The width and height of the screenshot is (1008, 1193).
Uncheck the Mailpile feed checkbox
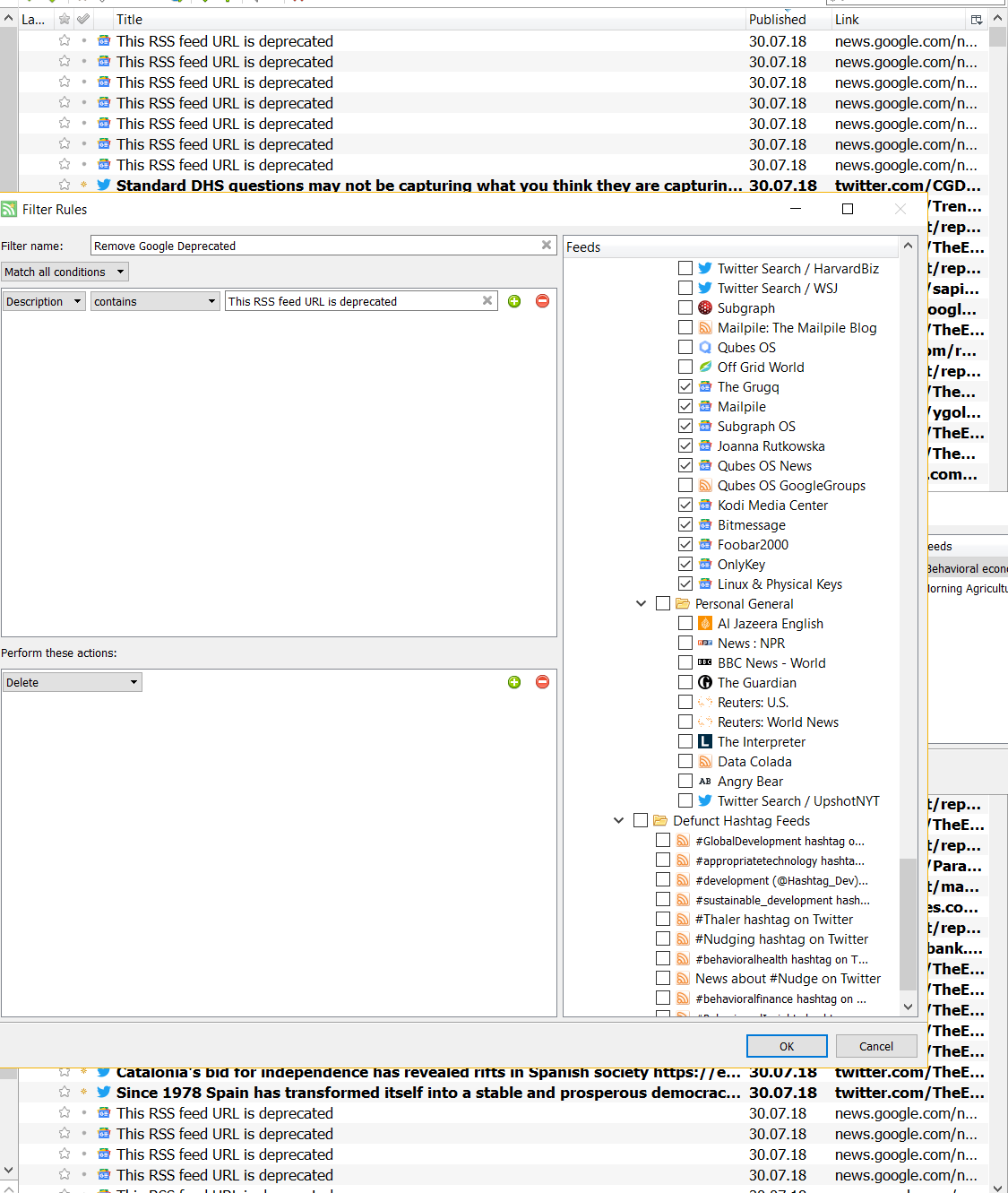click(685, 406)
